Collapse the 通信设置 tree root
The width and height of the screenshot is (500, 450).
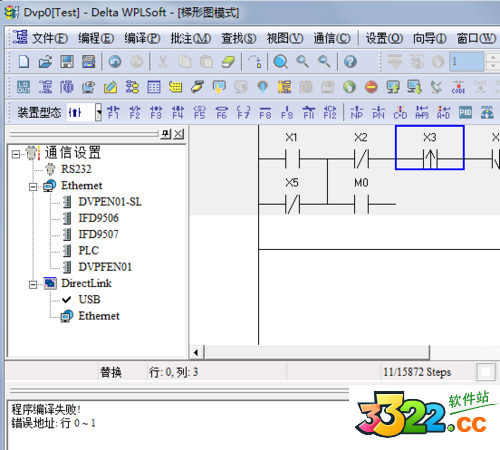15,154
